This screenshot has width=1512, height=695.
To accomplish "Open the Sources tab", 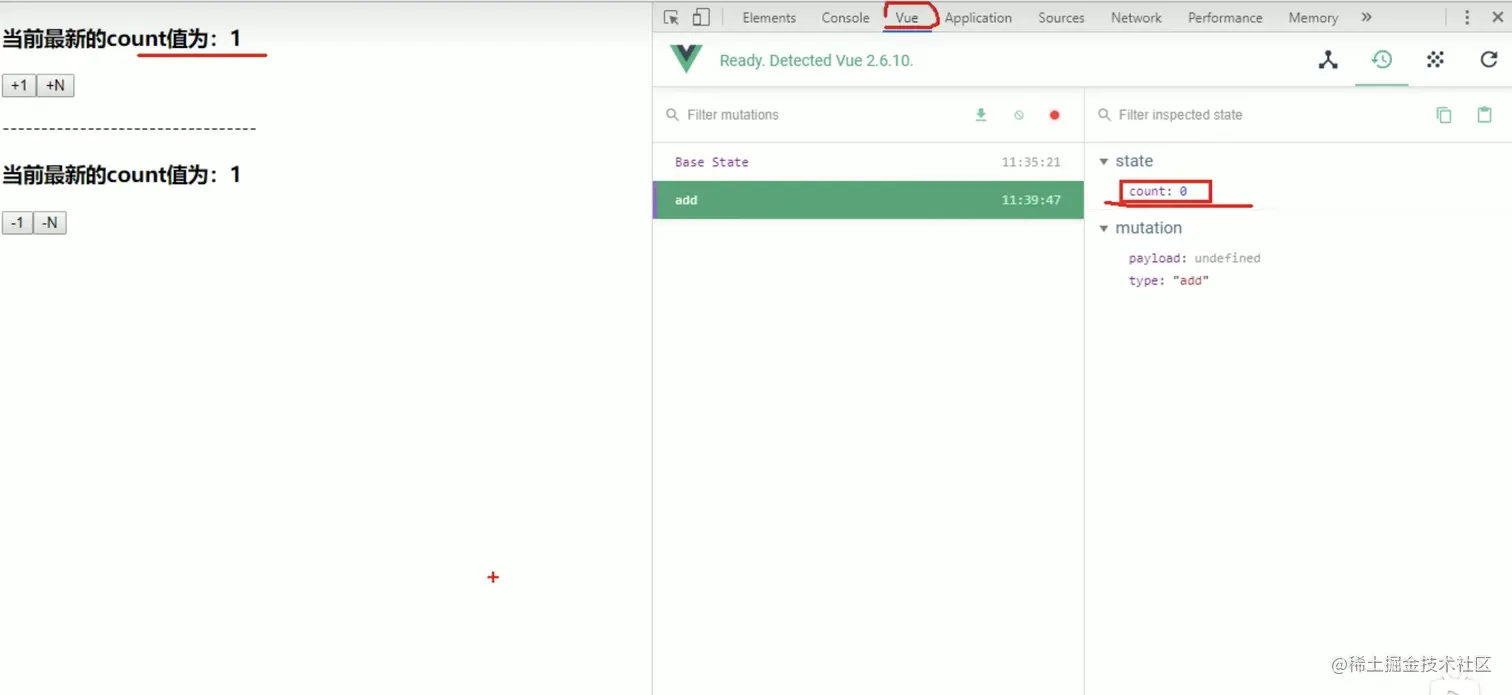I will click(x=1061, y=18).
